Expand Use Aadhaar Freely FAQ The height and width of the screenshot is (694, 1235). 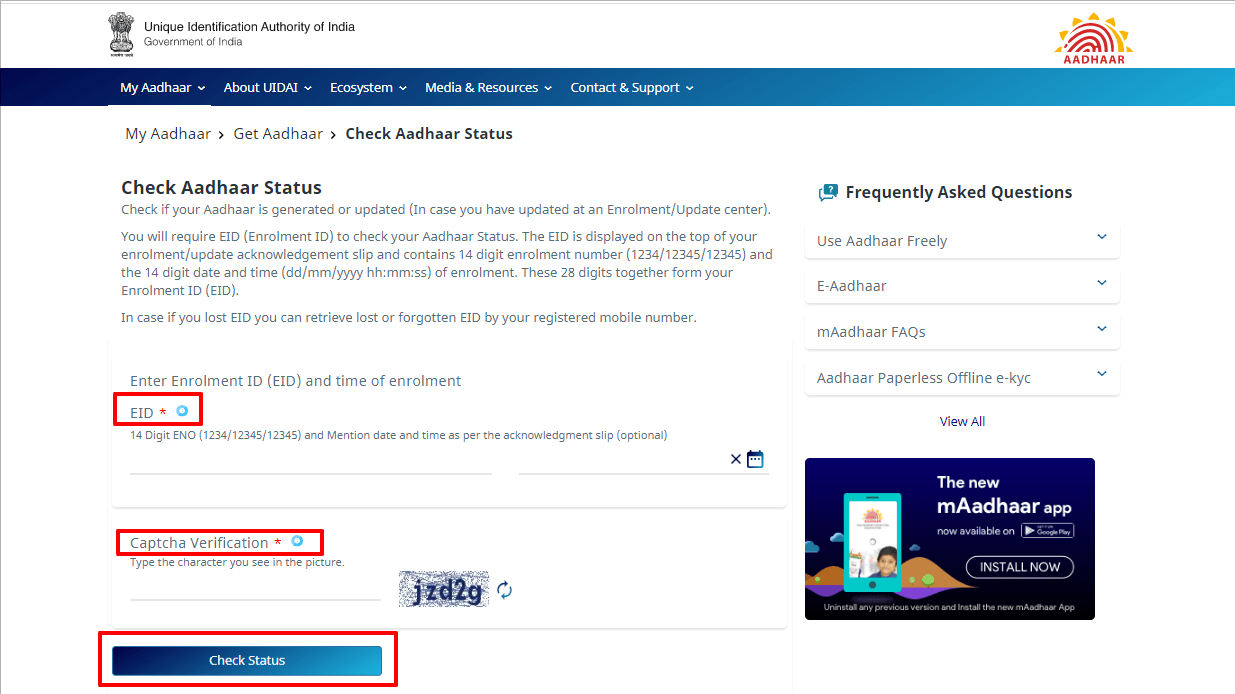tap(962, 240)
